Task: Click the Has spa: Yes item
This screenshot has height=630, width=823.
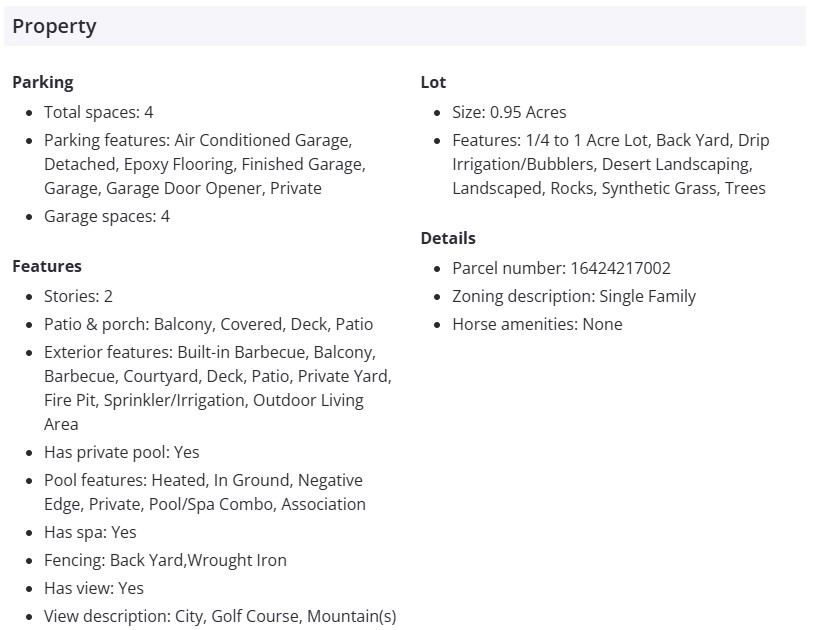Action: pyautogui.click(x=90, y=532)
